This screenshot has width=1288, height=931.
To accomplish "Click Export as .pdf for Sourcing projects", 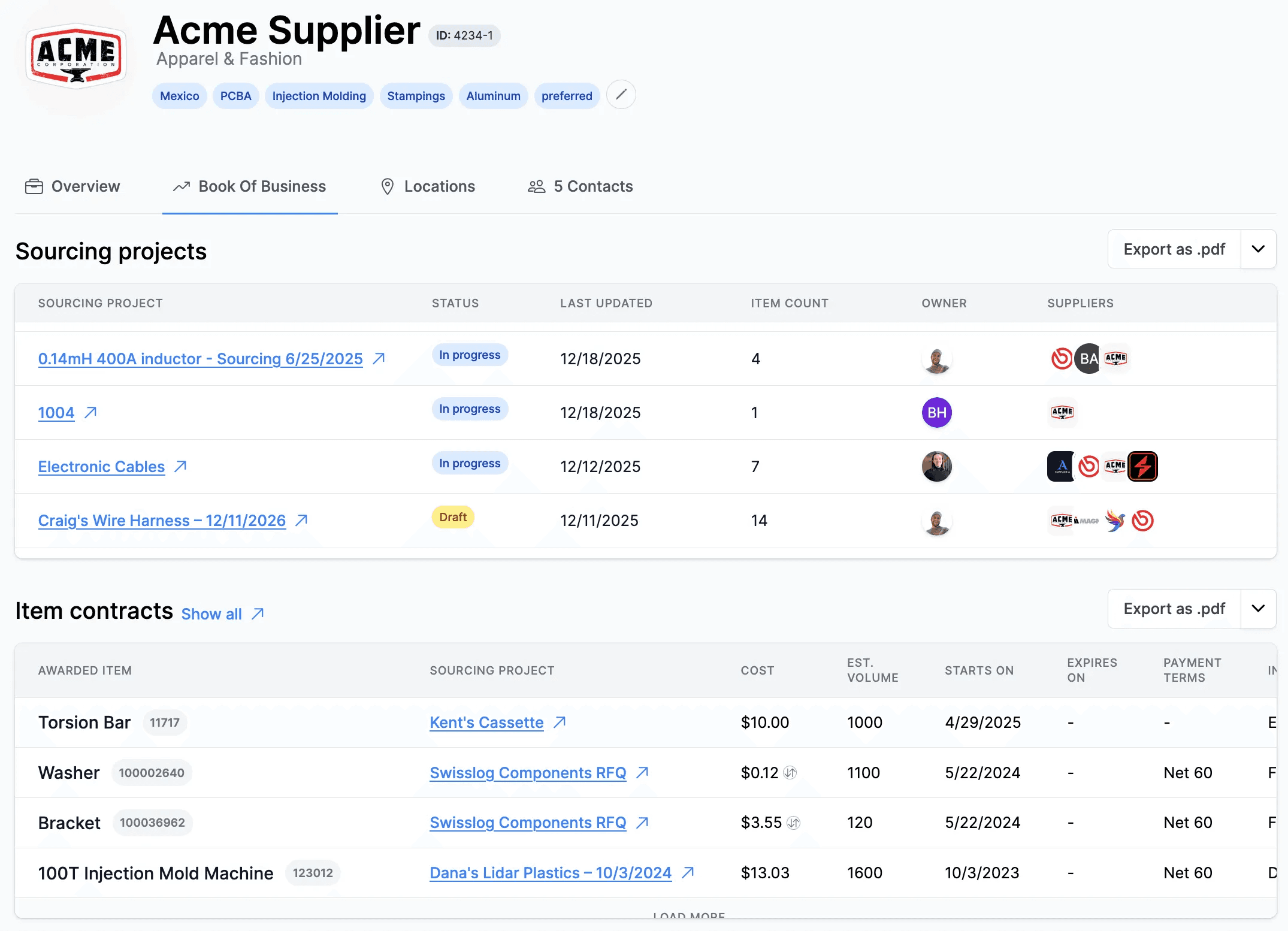I will [x=1174, y=249].
